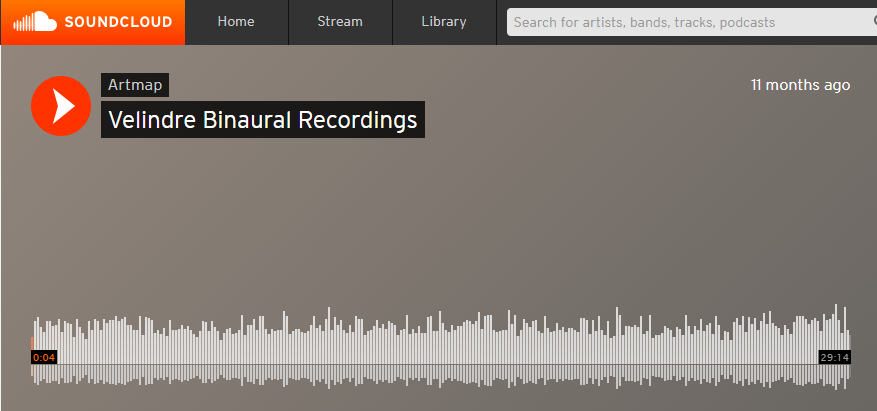
Task: Play the Velindre Binaural Recordings track
Action: tap(61, 106)
